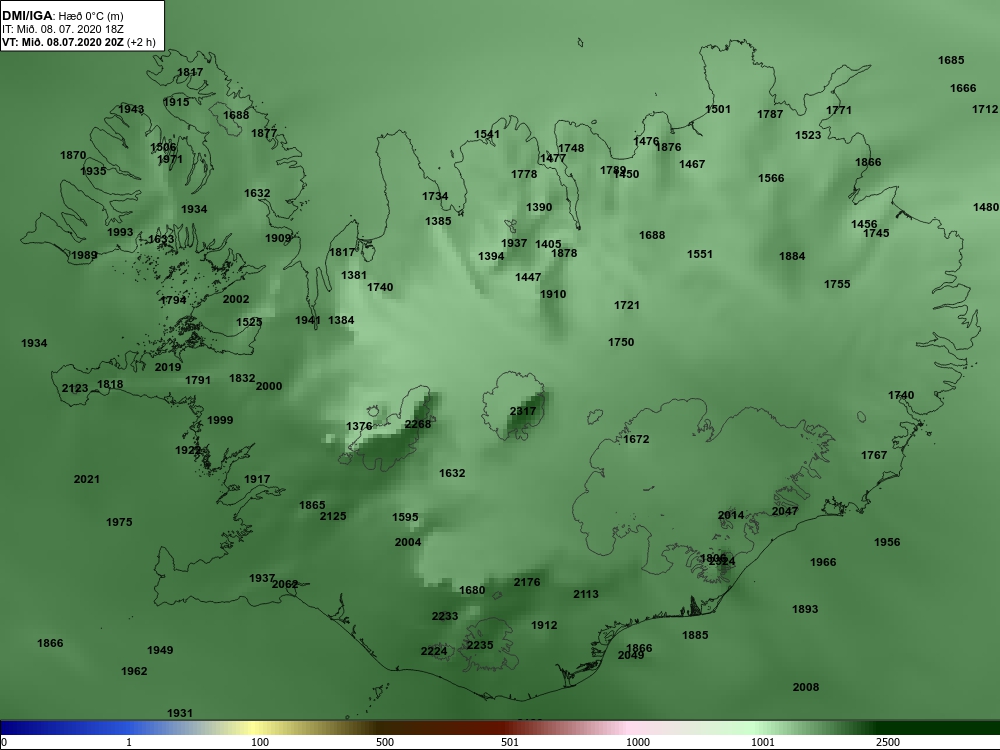The image size is (1000, 750).
Task: Click the 1877 height value
Action: click(264, 133)
